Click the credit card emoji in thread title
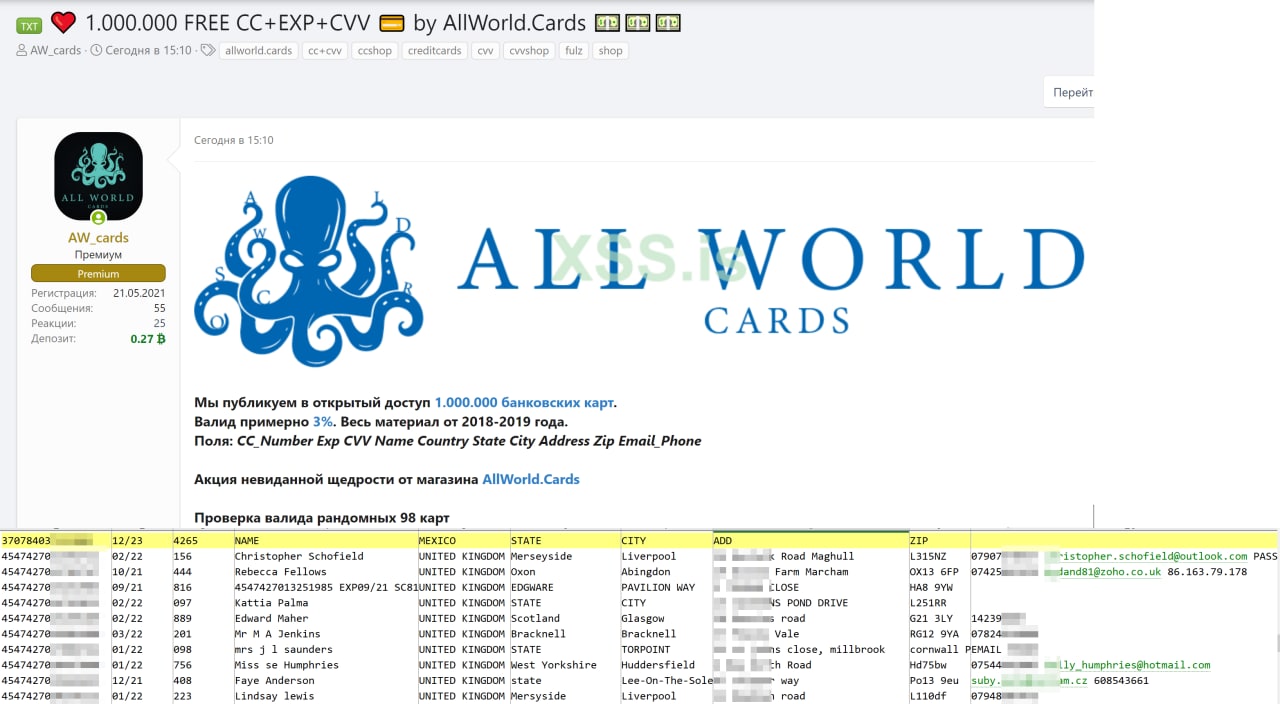The width and height of the screenshot is (1280, 704). click(x=393, y=22)
